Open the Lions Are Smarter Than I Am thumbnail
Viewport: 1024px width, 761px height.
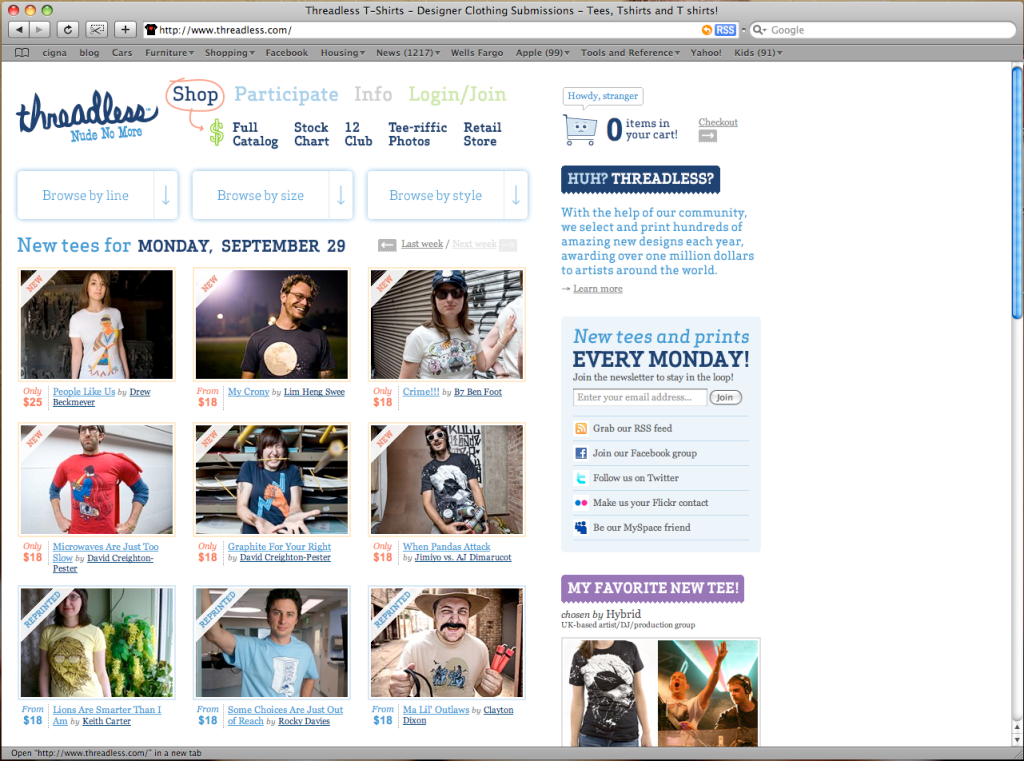click(97, 643)
